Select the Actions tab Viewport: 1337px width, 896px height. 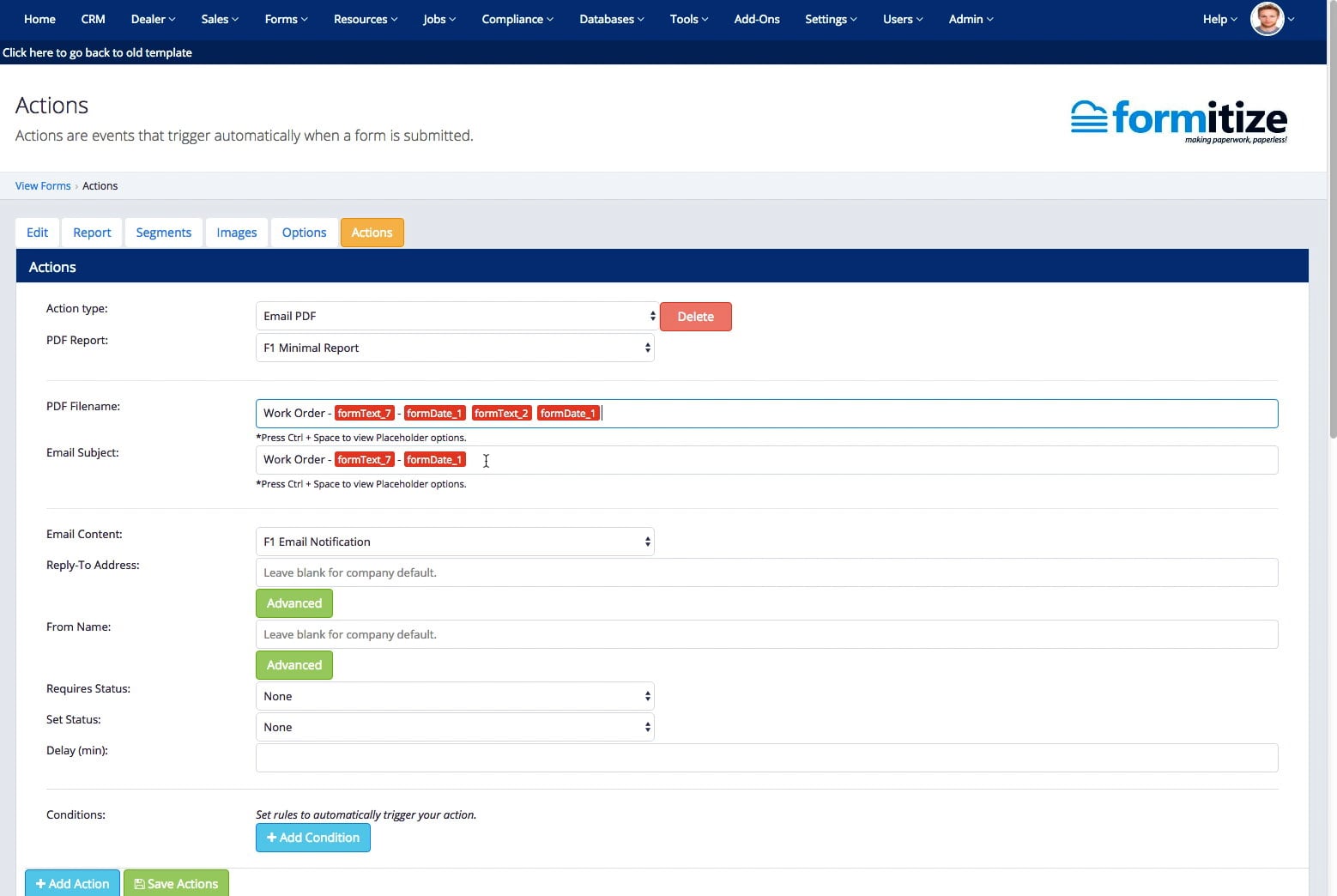[372, 233]
